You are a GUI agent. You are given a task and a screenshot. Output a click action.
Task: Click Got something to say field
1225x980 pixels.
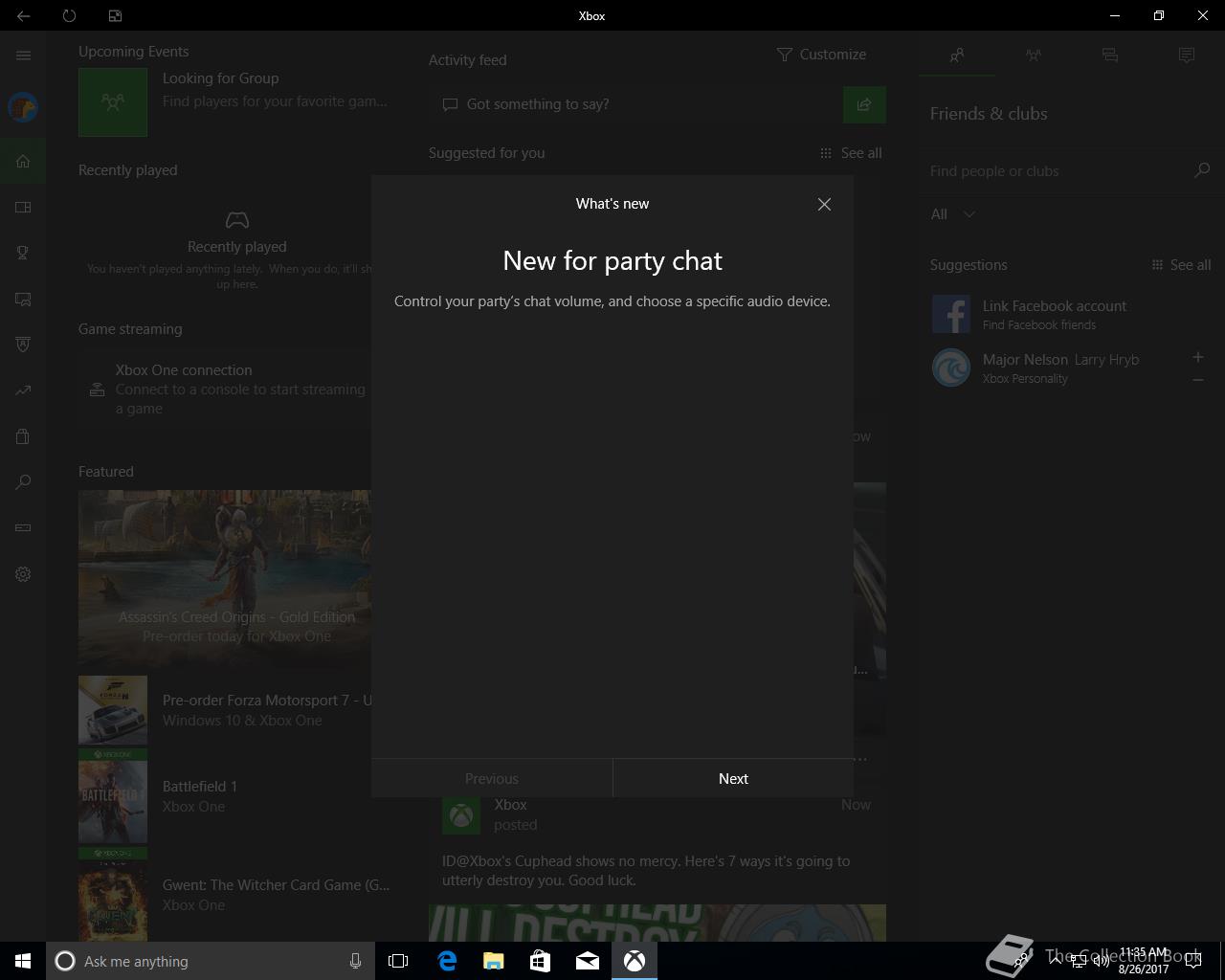635,104
